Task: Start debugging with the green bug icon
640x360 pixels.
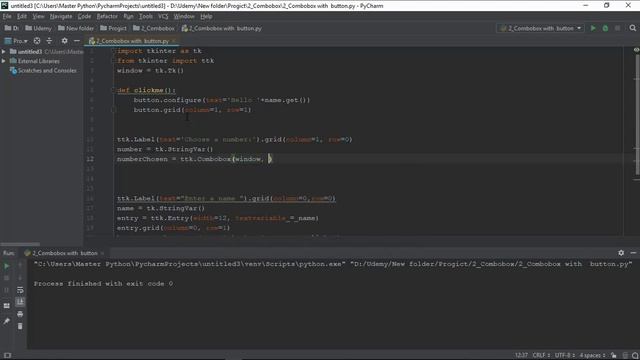Action: (x=605, y=28)
